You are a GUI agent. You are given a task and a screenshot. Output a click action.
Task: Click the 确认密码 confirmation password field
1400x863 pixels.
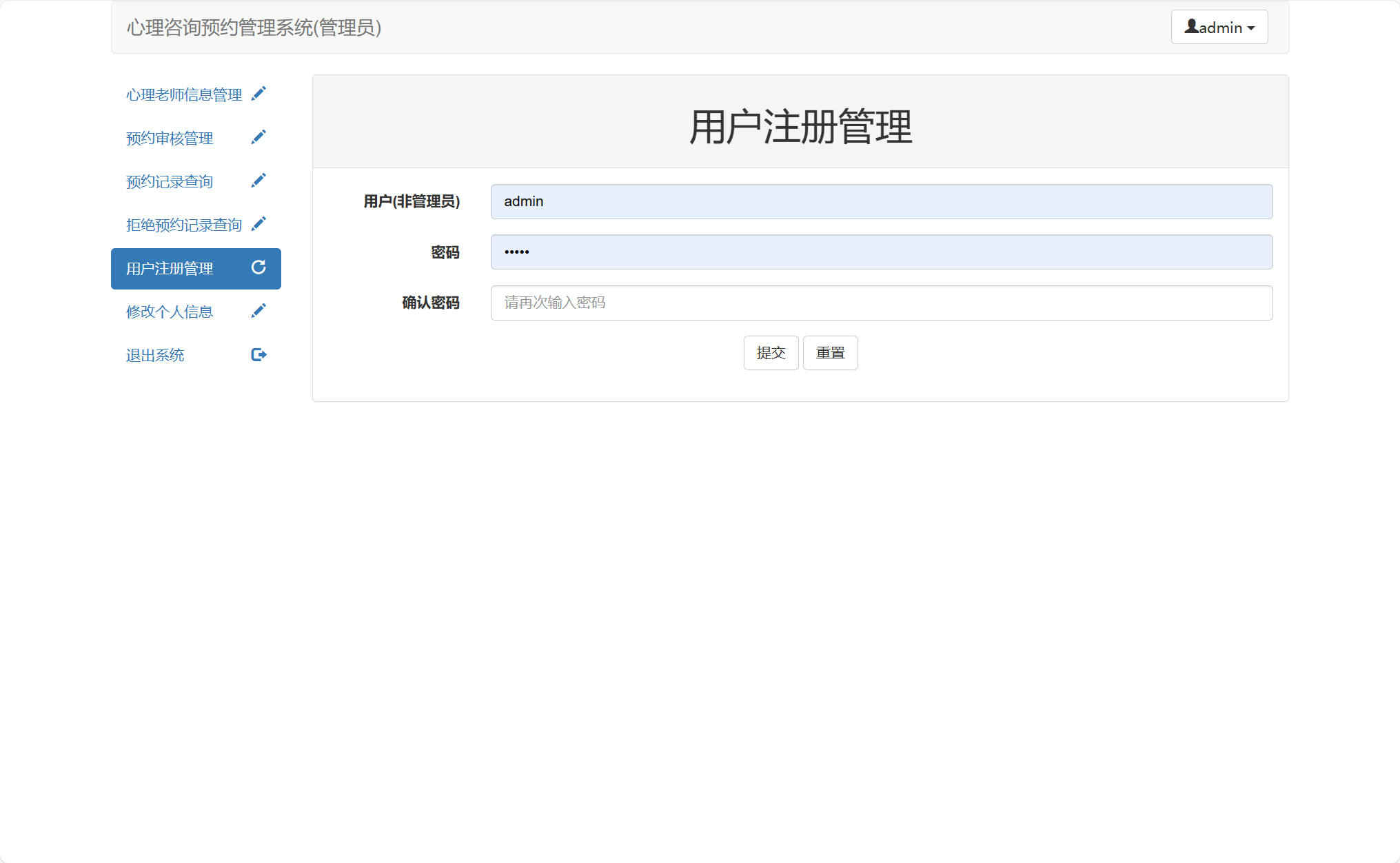coord(881,303)
